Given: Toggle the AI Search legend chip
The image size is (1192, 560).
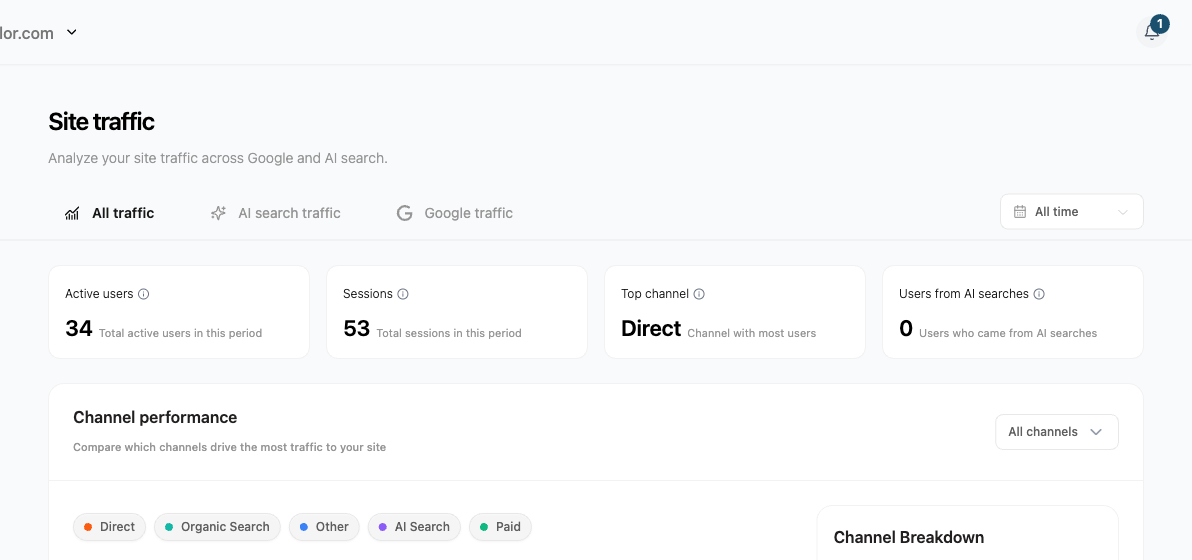Looking at the screenshot, I should coord(414,527).
